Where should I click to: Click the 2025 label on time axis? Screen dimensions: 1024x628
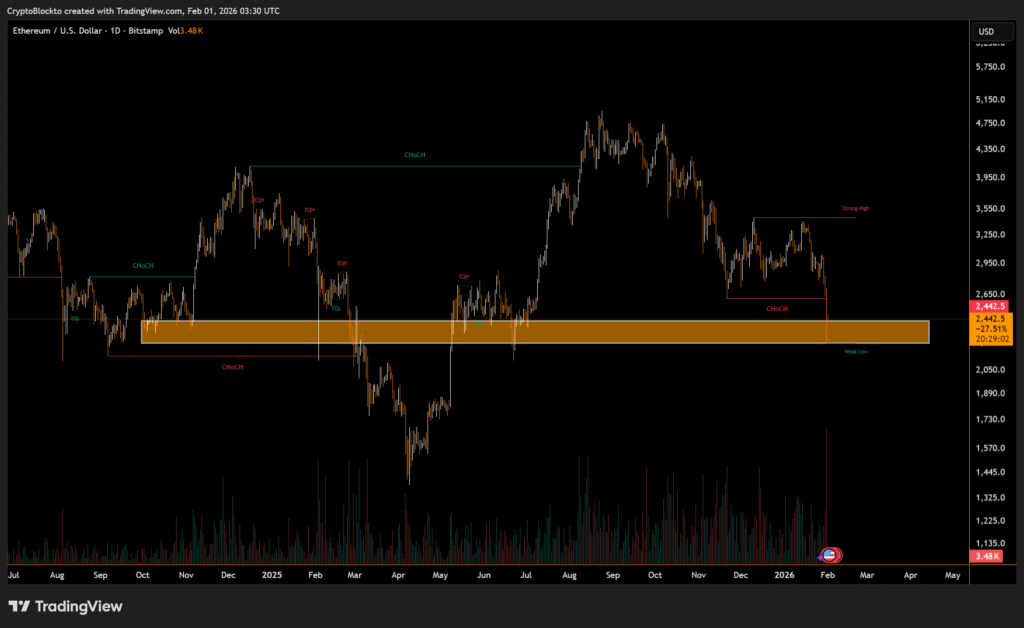point(273,576)
